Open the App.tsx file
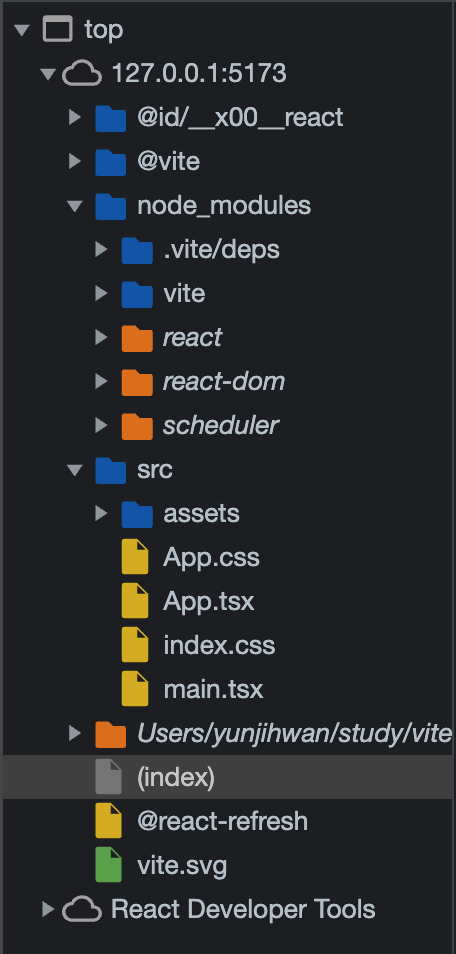 coord(208,602)
